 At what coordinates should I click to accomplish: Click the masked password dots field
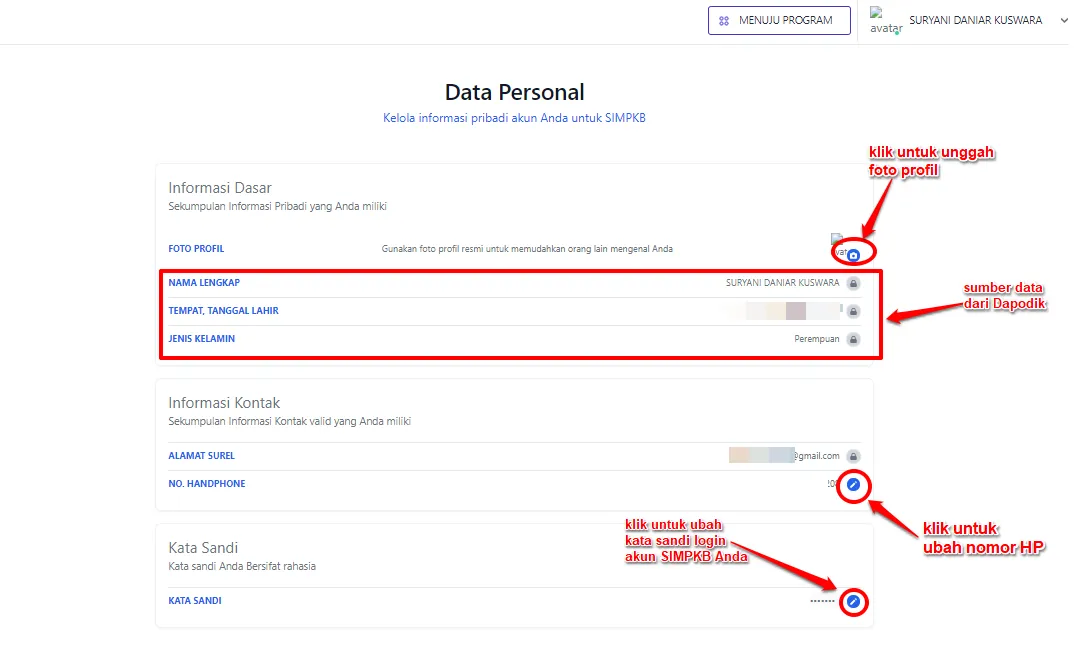[x=822, y=602]
